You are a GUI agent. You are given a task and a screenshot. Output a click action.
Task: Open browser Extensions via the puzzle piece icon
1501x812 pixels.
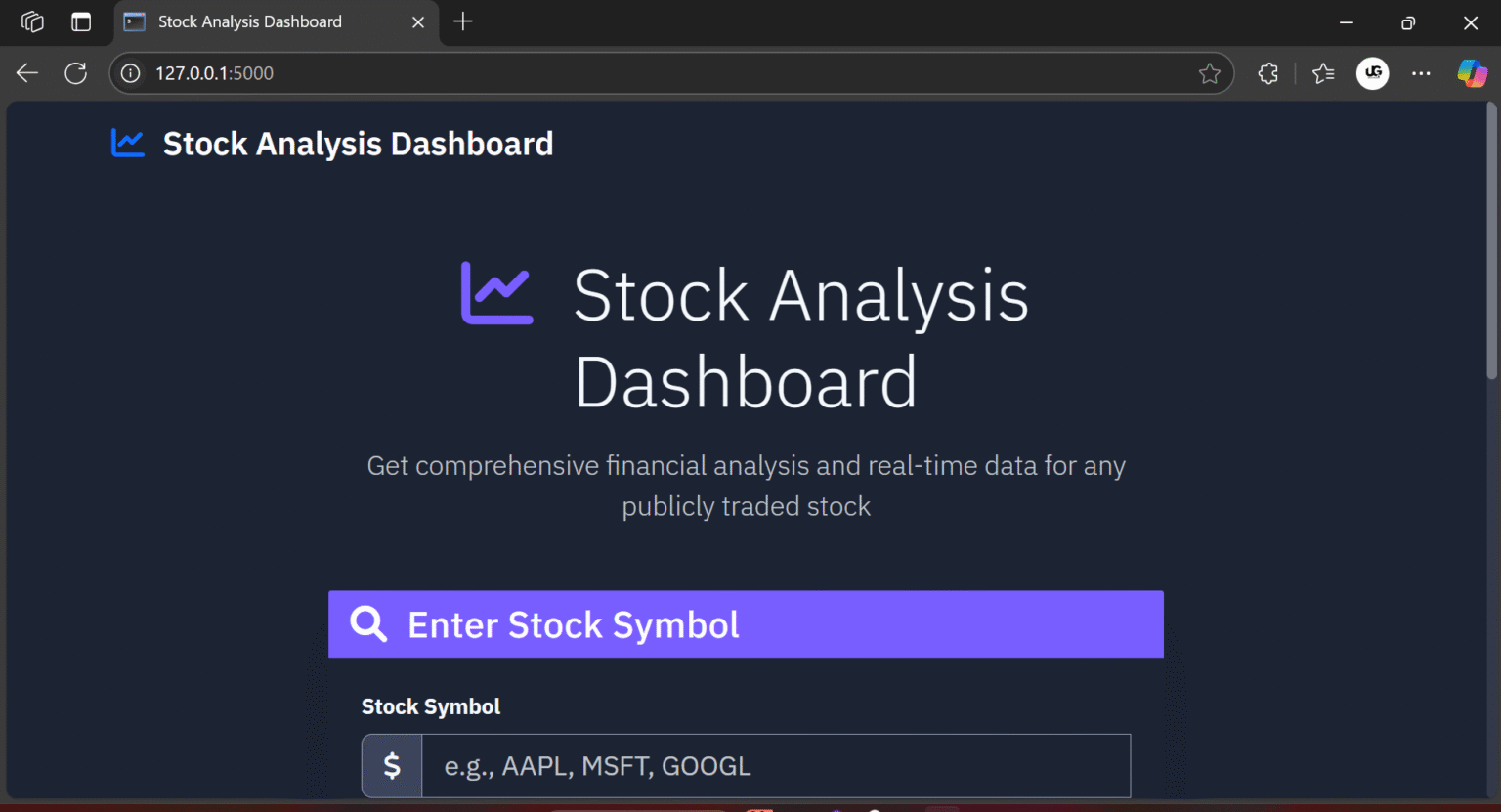(1267, 72)
